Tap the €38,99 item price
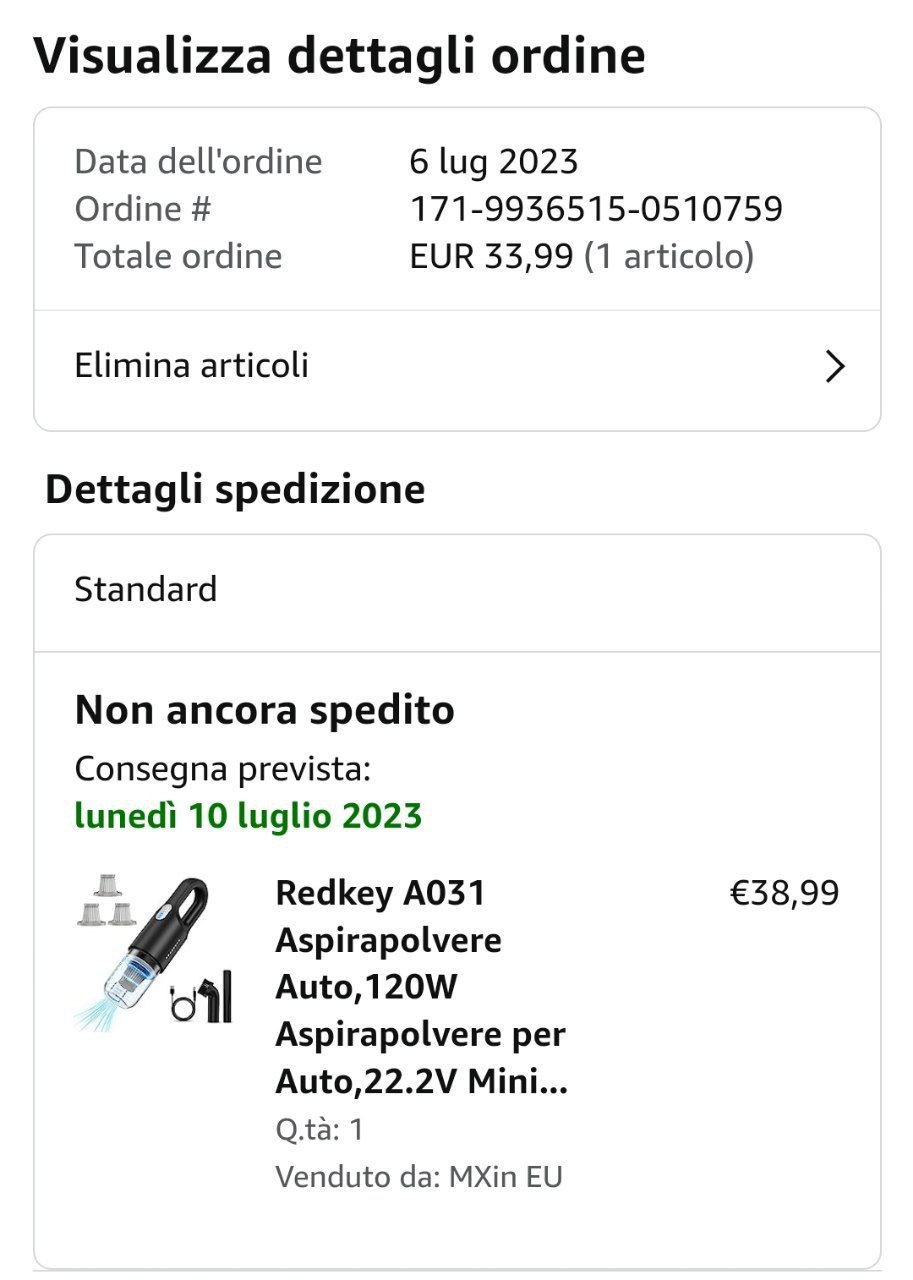 [x=784, y=893]
